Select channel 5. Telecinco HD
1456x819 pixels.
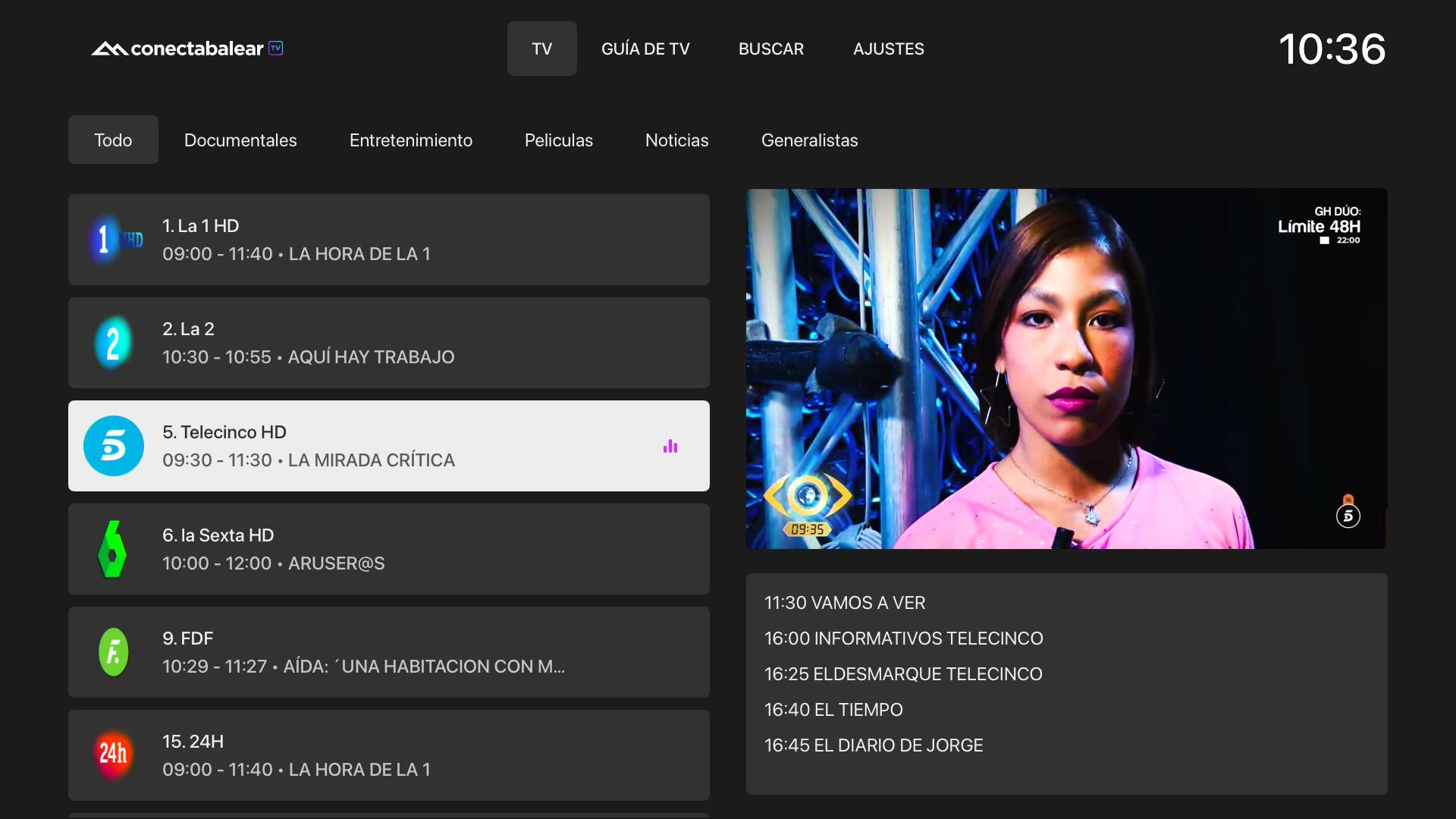(389, 446)
